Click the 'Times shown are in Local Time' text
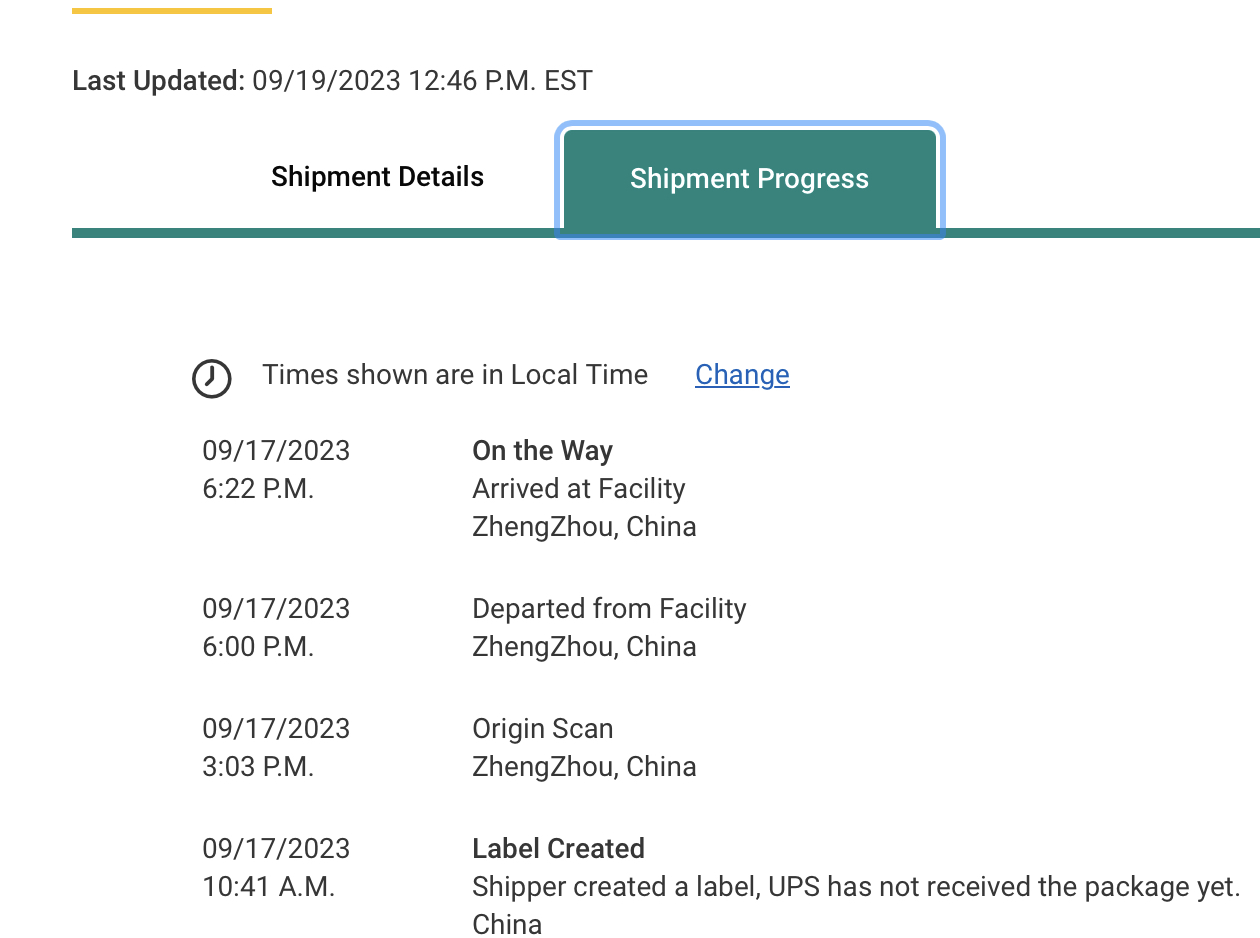 click(x=455, y=375)
